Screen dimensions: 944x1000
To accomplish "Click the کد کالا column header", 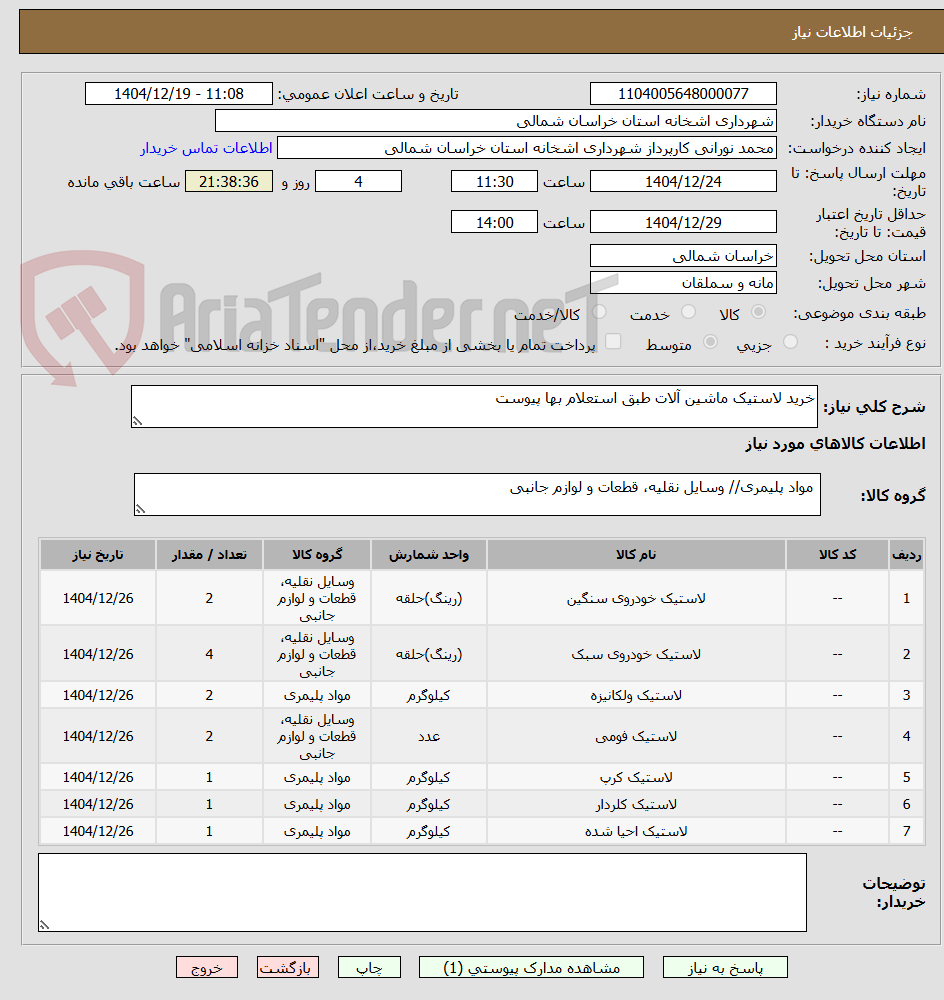I will click(x=837, y=555).
